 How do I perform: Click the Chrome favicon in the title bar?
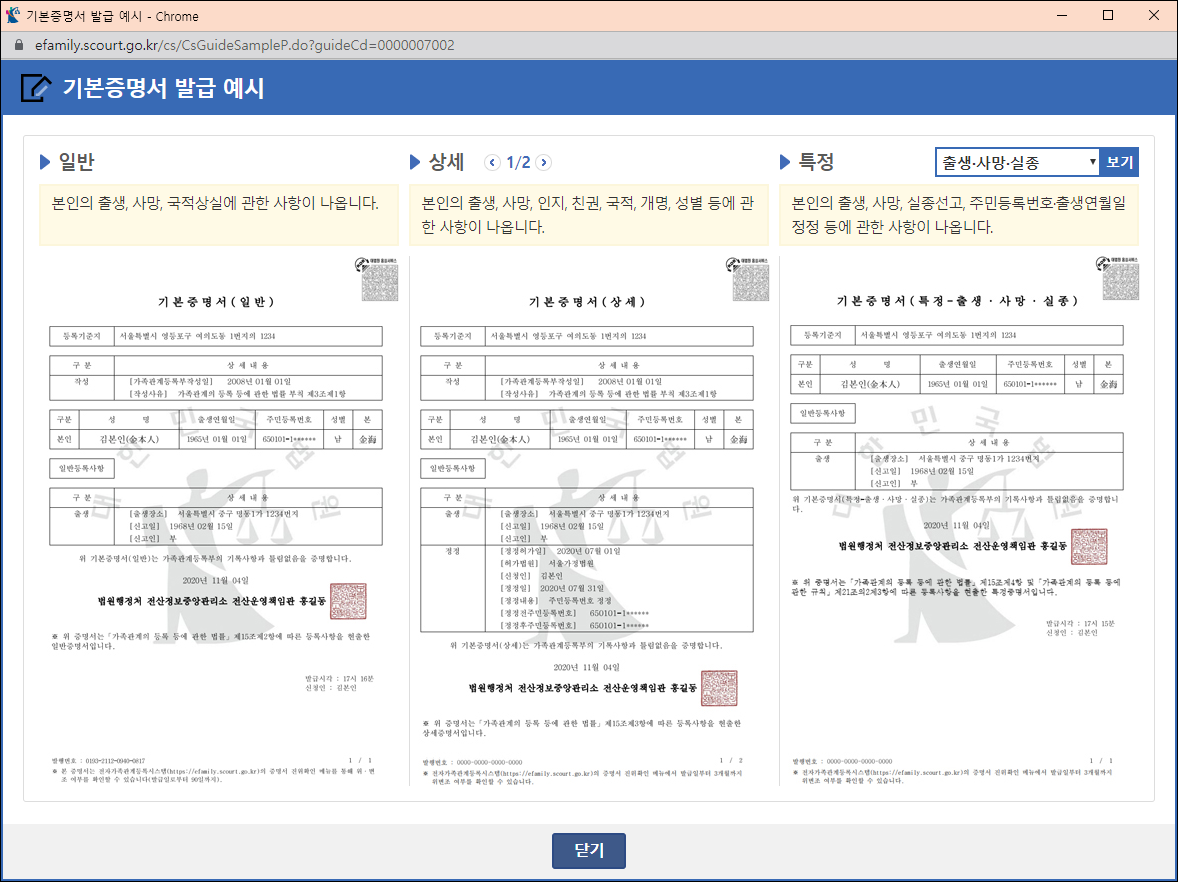coord(14,15)
